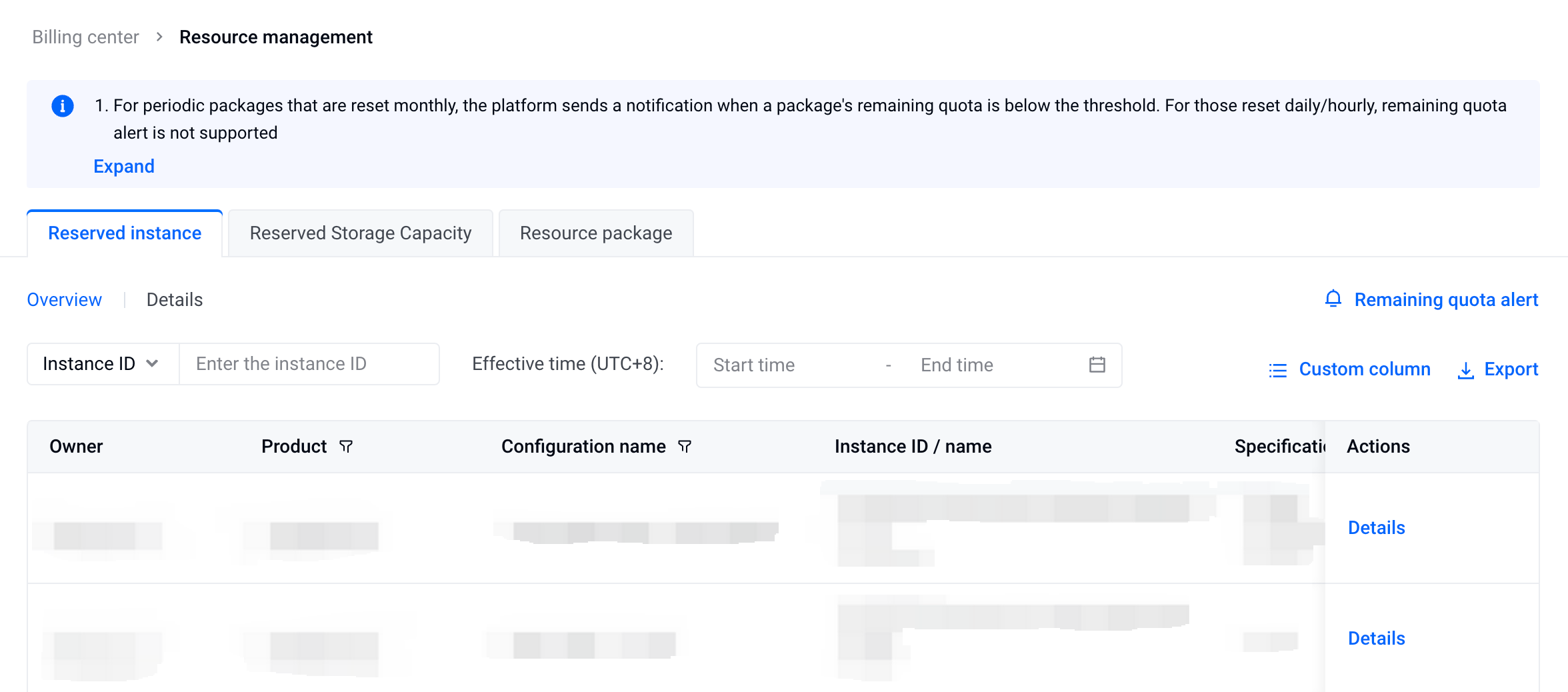Click the Configuration name header label
1568x692 pixels.
point(583,447)
